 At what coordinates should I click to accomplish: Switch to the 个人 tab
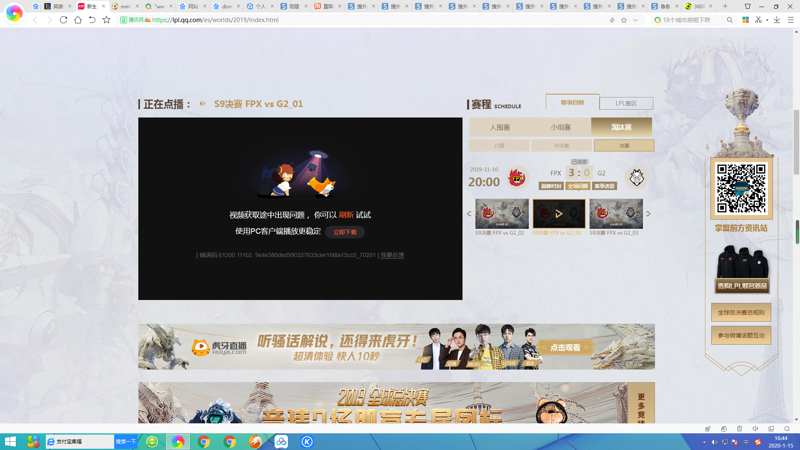[x=259, y=6]
